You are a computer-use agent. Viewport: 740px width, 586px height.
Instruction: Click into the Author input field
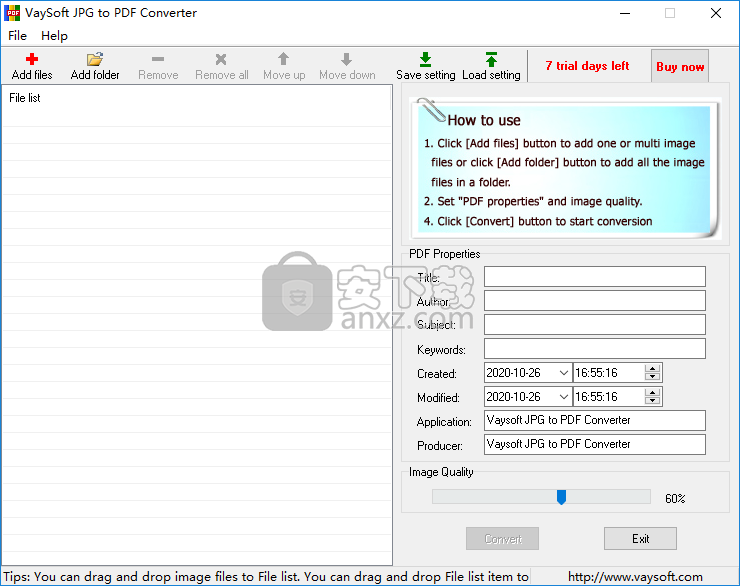click(595, 301)
